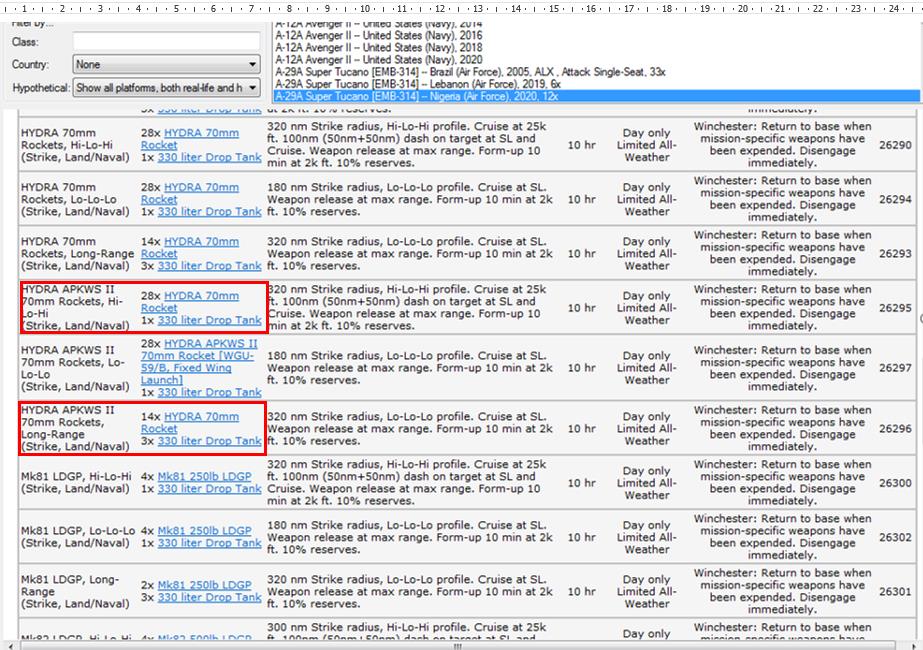Select A-12A Avenger II United States 2020
Image resolution: width=923 pixels, height=650 pixels.
point(379,59)
